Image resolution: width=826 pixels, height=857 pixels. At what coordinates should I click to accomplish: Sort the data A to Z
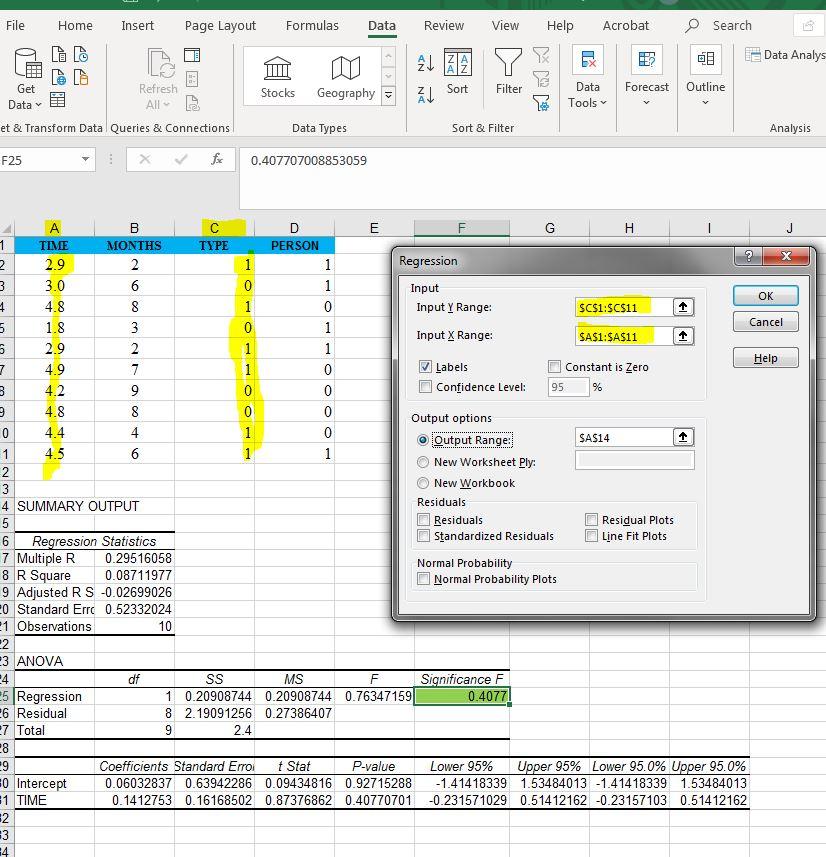tap(425, 62)
